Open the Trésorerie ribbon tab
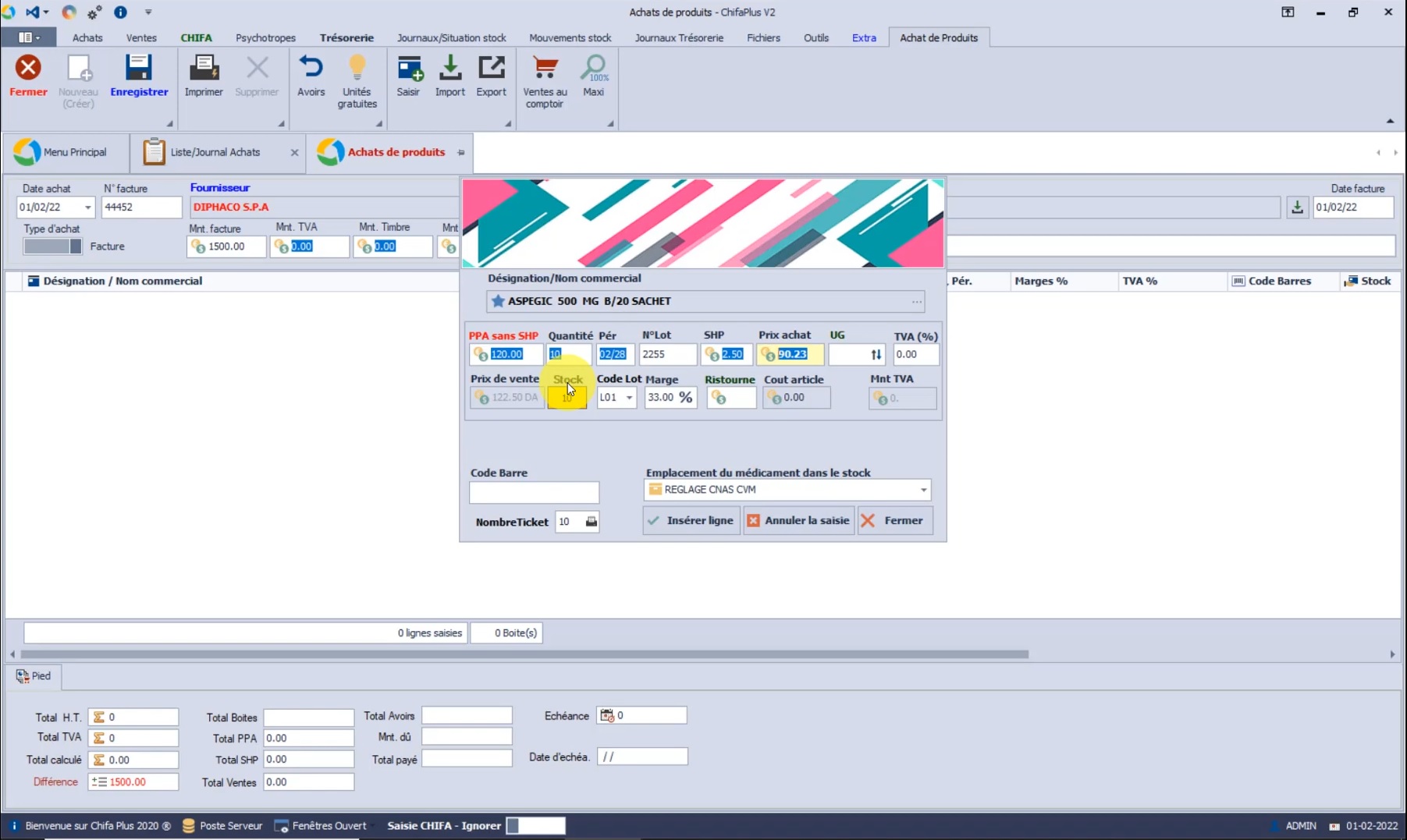 coord(346,37)
